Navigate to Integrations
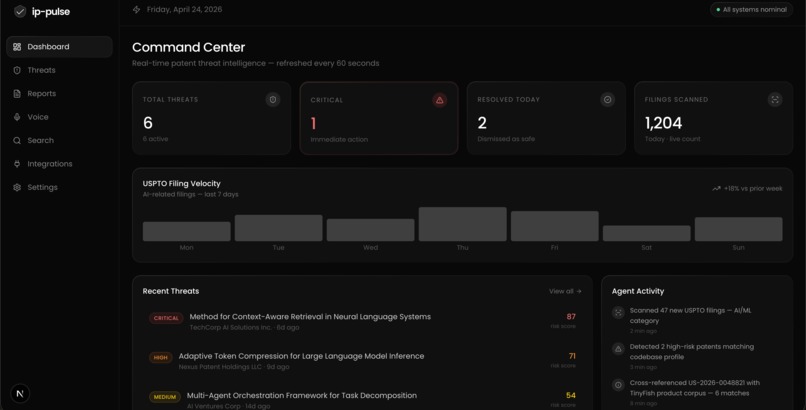 59,164
